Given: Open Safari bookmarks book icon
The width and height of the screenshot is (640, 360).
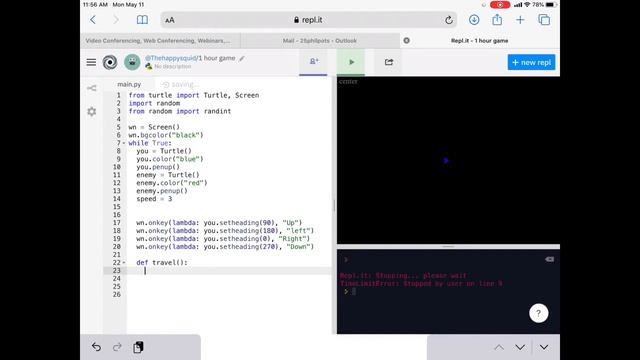Looking at the screenshot, I should click(x=142, y=20).
